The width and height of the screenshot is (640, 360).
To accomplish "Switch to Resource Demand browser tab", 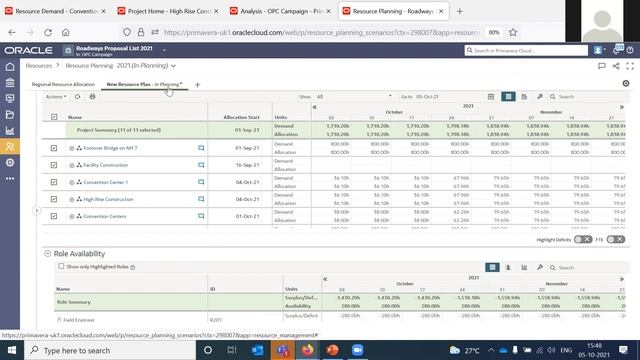I will point(55,11).
